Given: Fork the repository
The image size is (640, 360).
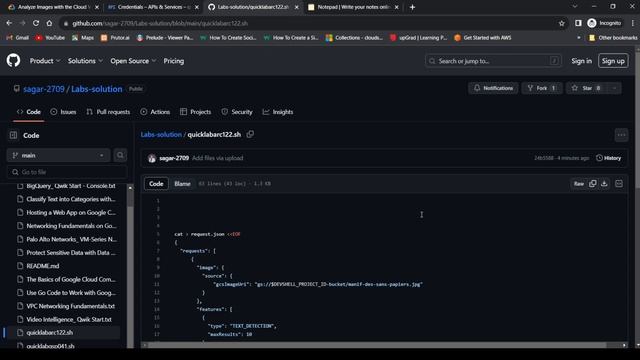Looking at the screenshot, I should click(x=542, y=88).
